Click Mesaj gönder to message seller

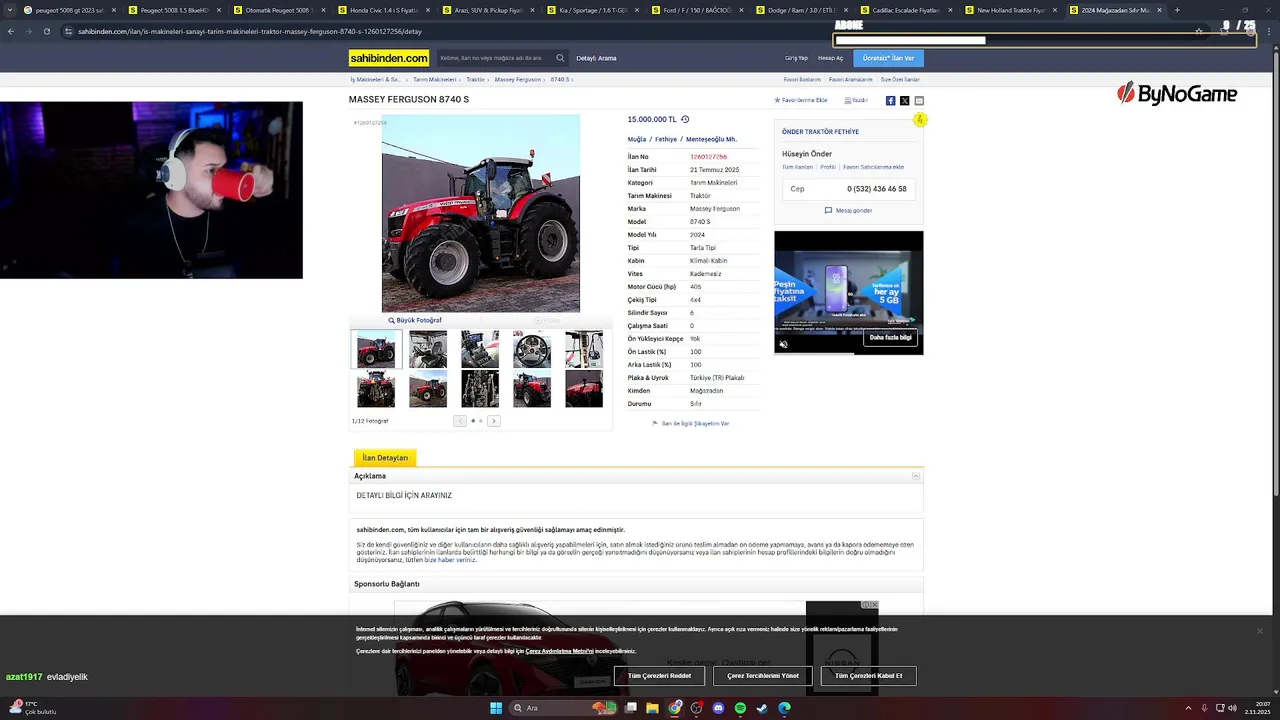848,210
